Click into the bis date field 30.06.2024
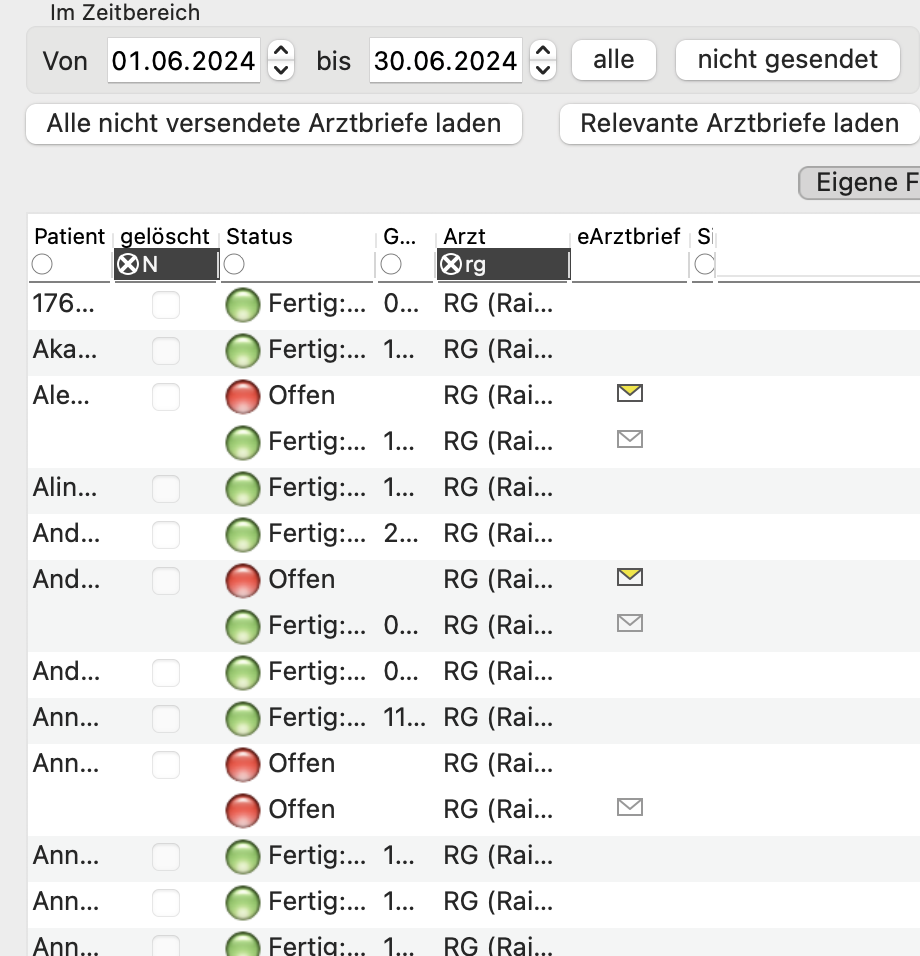The image size is (920, 956). [x=445, y=60]
